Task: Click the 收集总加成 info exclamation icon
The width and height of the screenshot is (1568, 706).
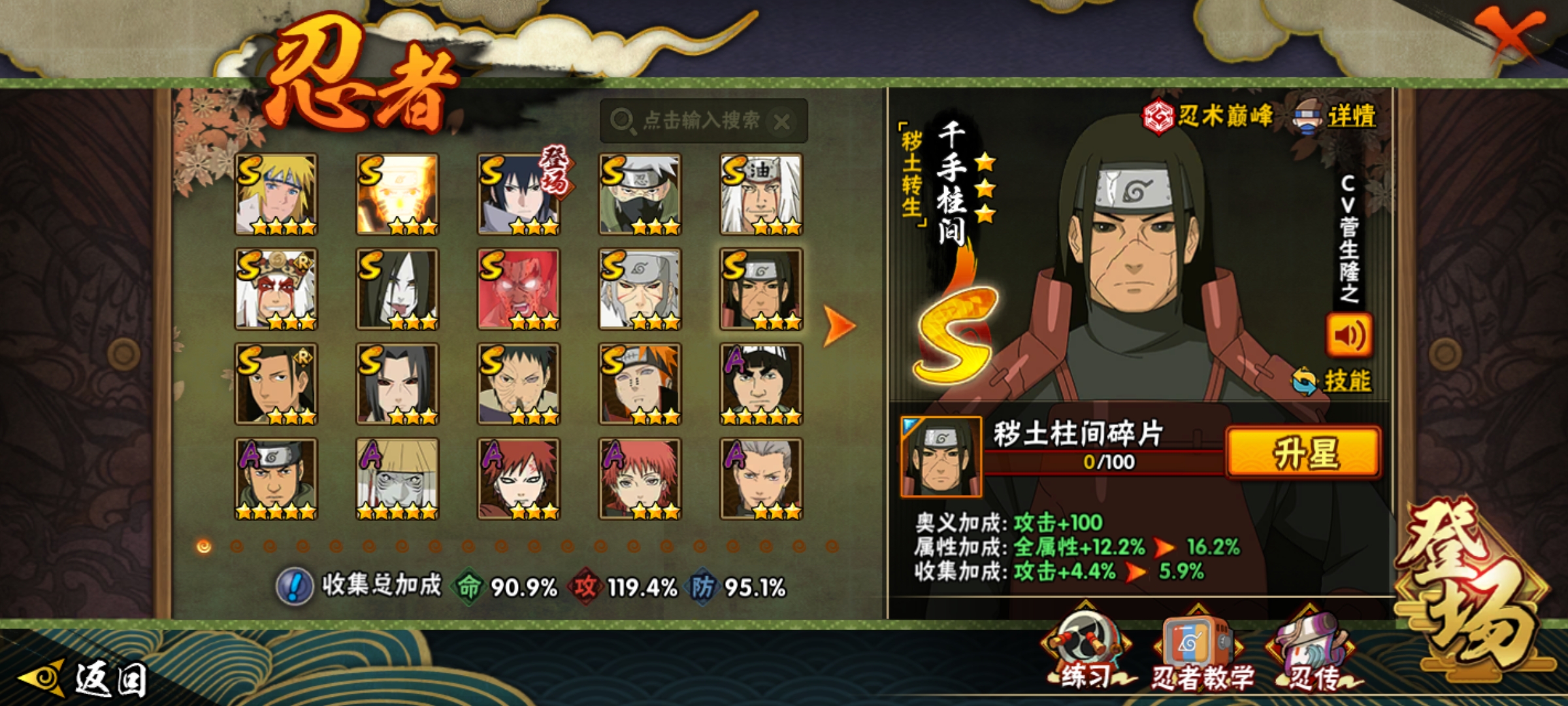Action: click(295, 586)
